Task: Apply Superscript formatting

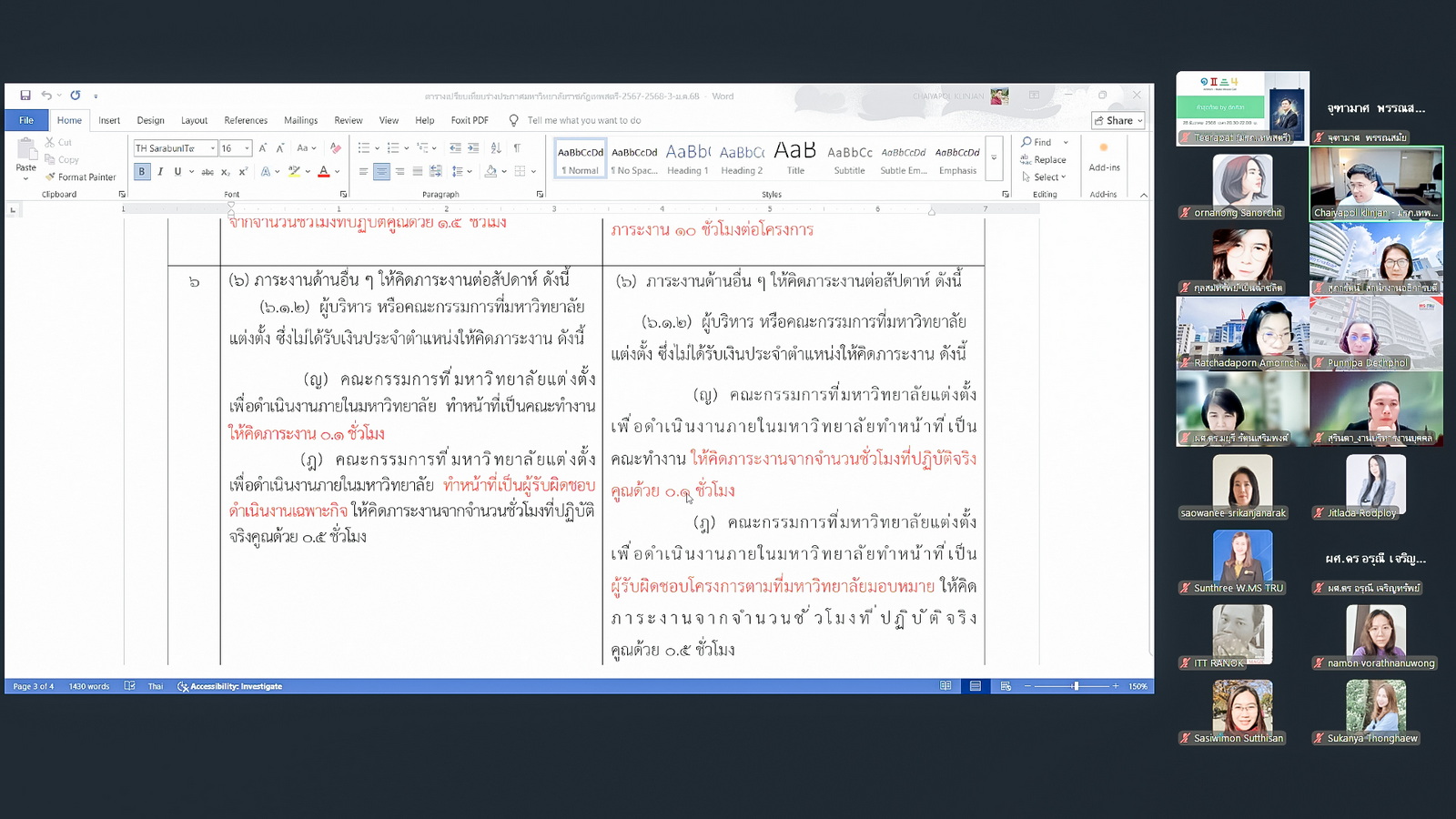Action: tap(243, 172)
